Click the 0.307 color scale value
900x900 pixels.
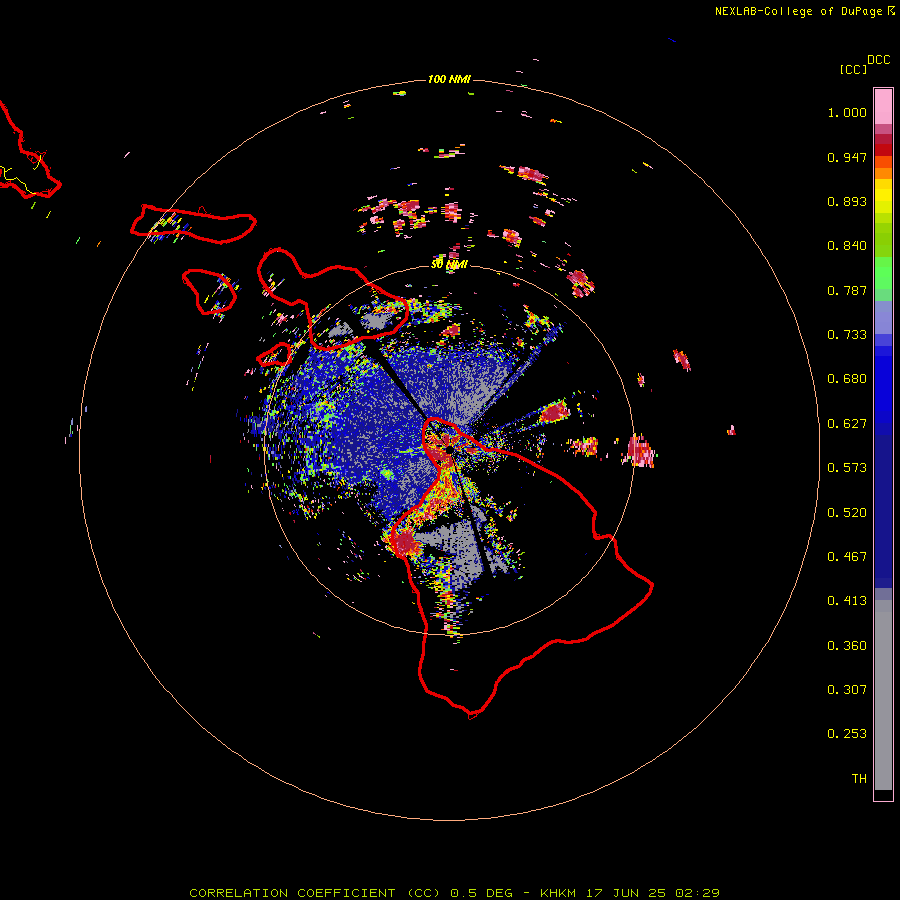pyautogui.click(x=847, y=690)
